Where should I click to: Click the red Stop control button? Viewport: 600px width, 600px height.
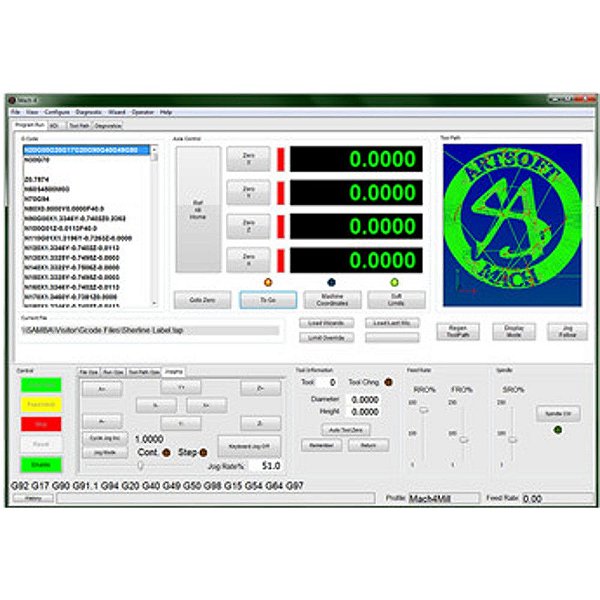(40, 423)
